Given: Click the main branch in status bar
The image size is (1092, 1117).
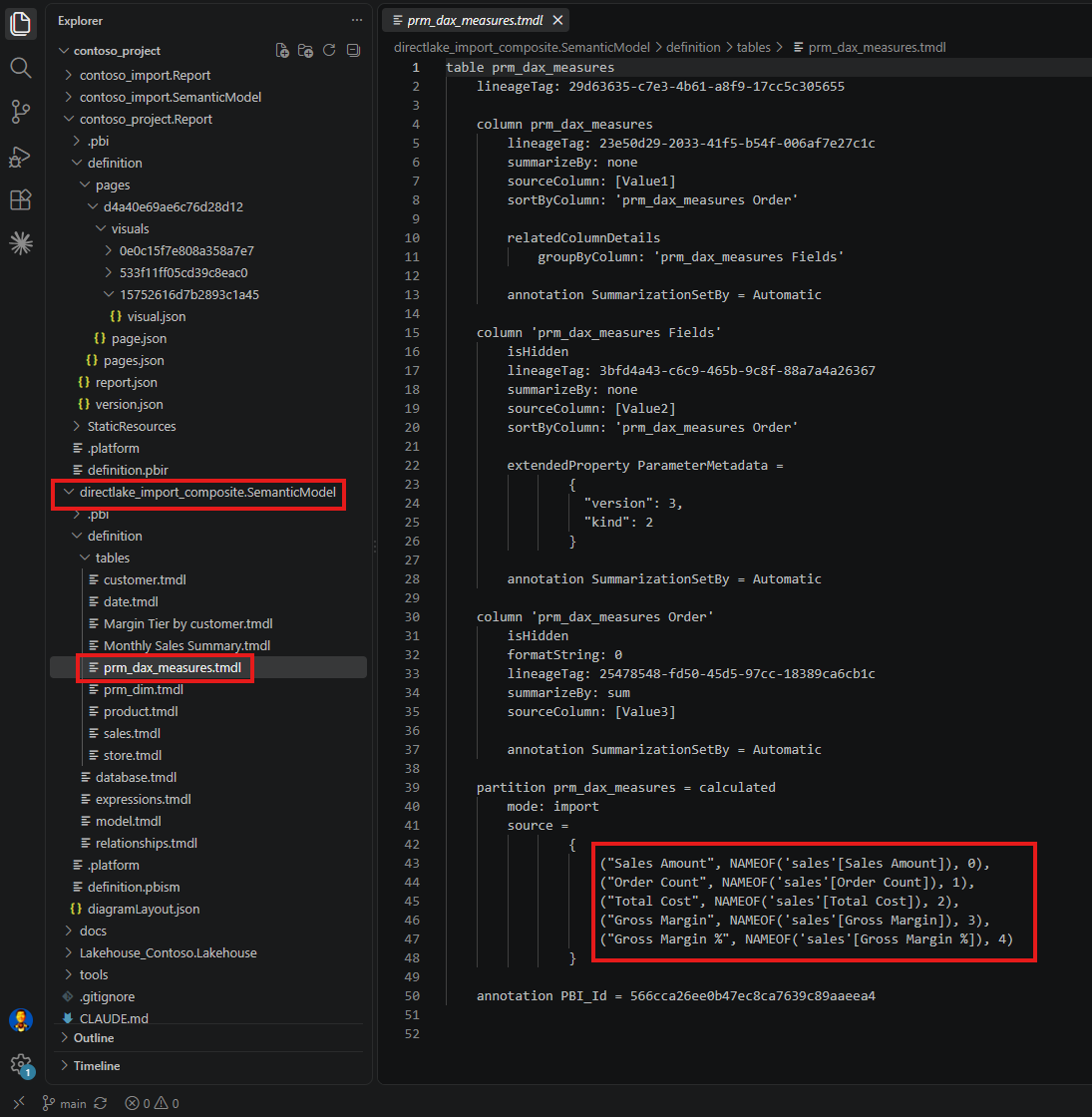Looking at the screenshot, I should [64, 1103].
